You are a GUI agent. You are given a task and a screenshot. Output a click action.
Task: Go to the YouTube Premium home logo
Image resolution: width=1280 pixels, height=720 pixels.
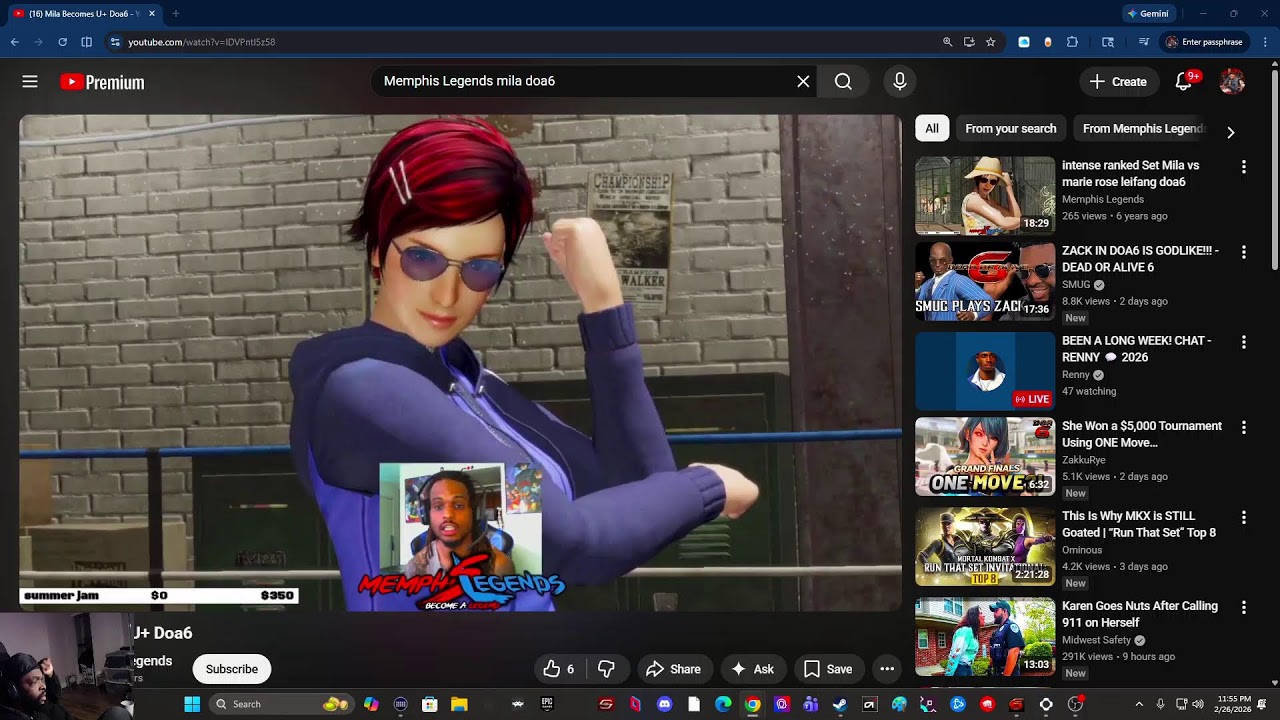[x=102, y=82]
